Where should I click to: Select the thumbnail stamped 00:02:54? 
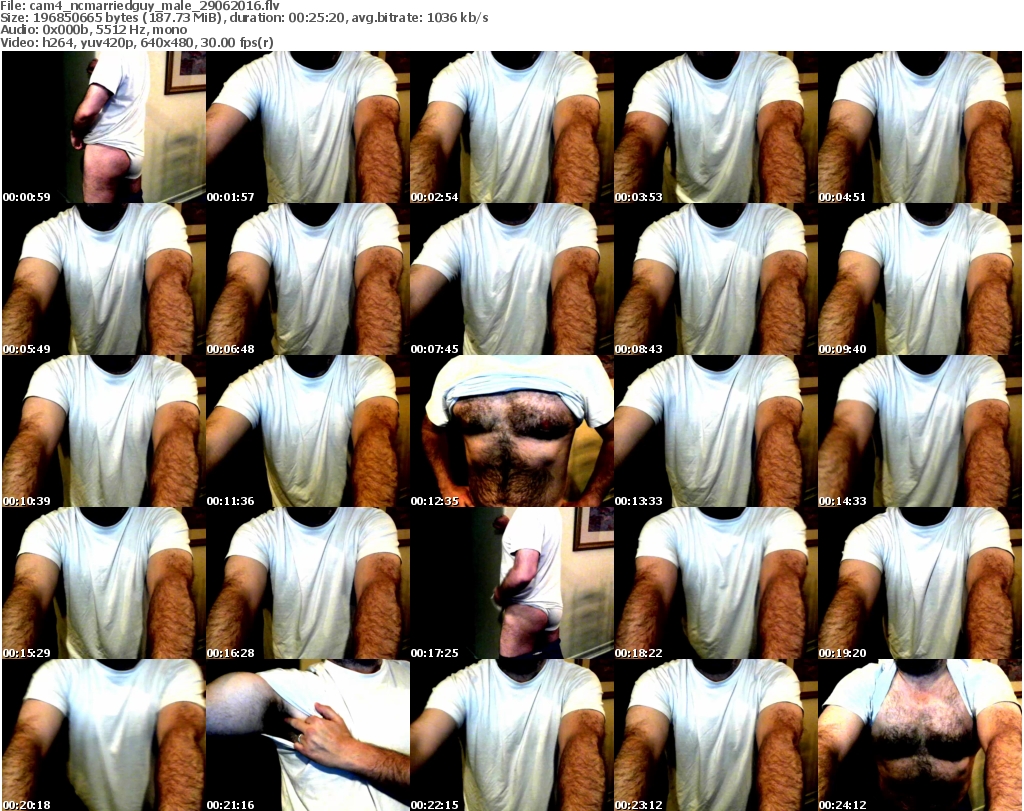tap(511, 127)
